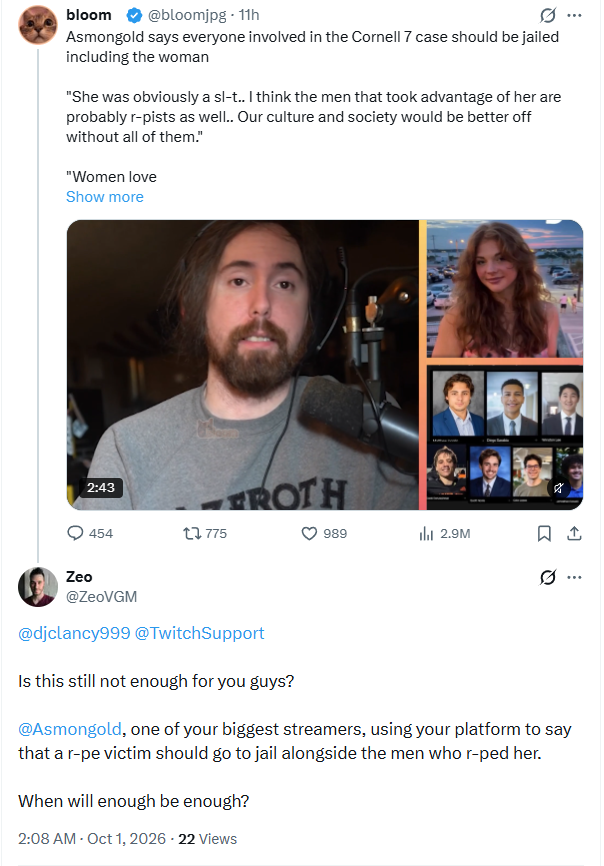The height and width of the screenshot is (866, 604).
Task: Open Zeo display name profile
Action: point(79,577)
